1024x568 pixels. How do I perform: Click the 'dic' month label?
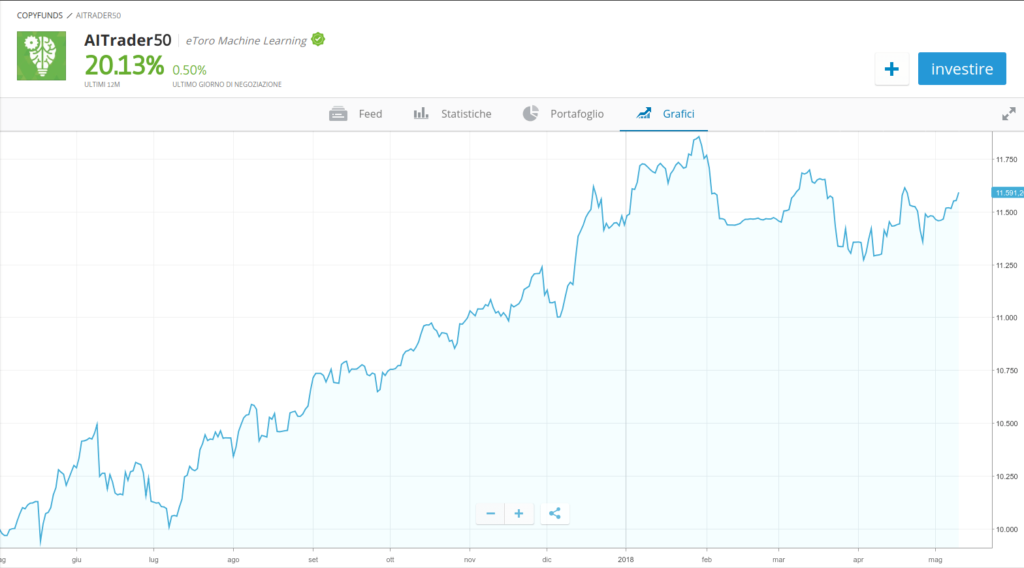pyautogui.click(x=547, y=560)
